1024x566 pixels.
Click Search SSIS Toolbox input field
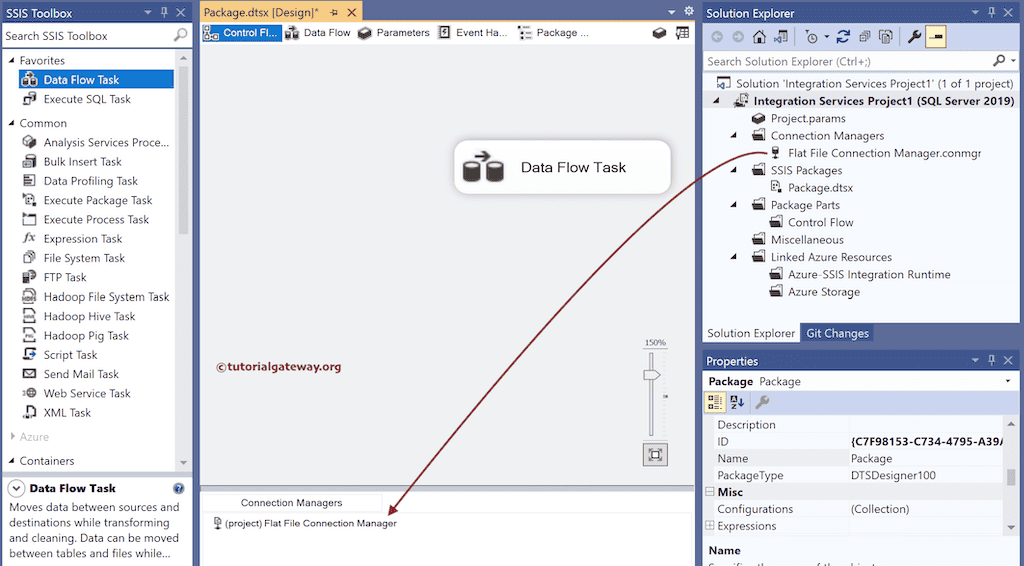pos(88,36)
